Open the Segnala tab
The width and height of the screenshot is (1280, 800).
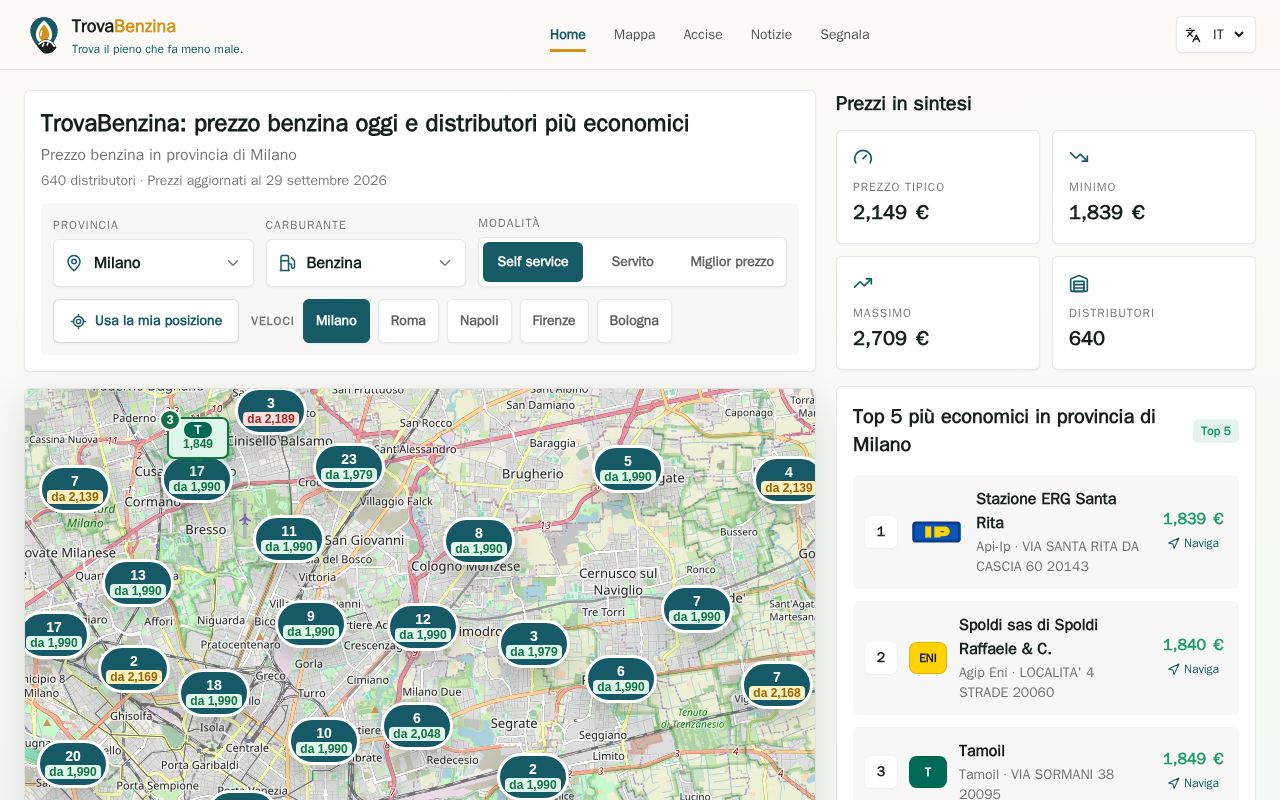coord(845,35)
